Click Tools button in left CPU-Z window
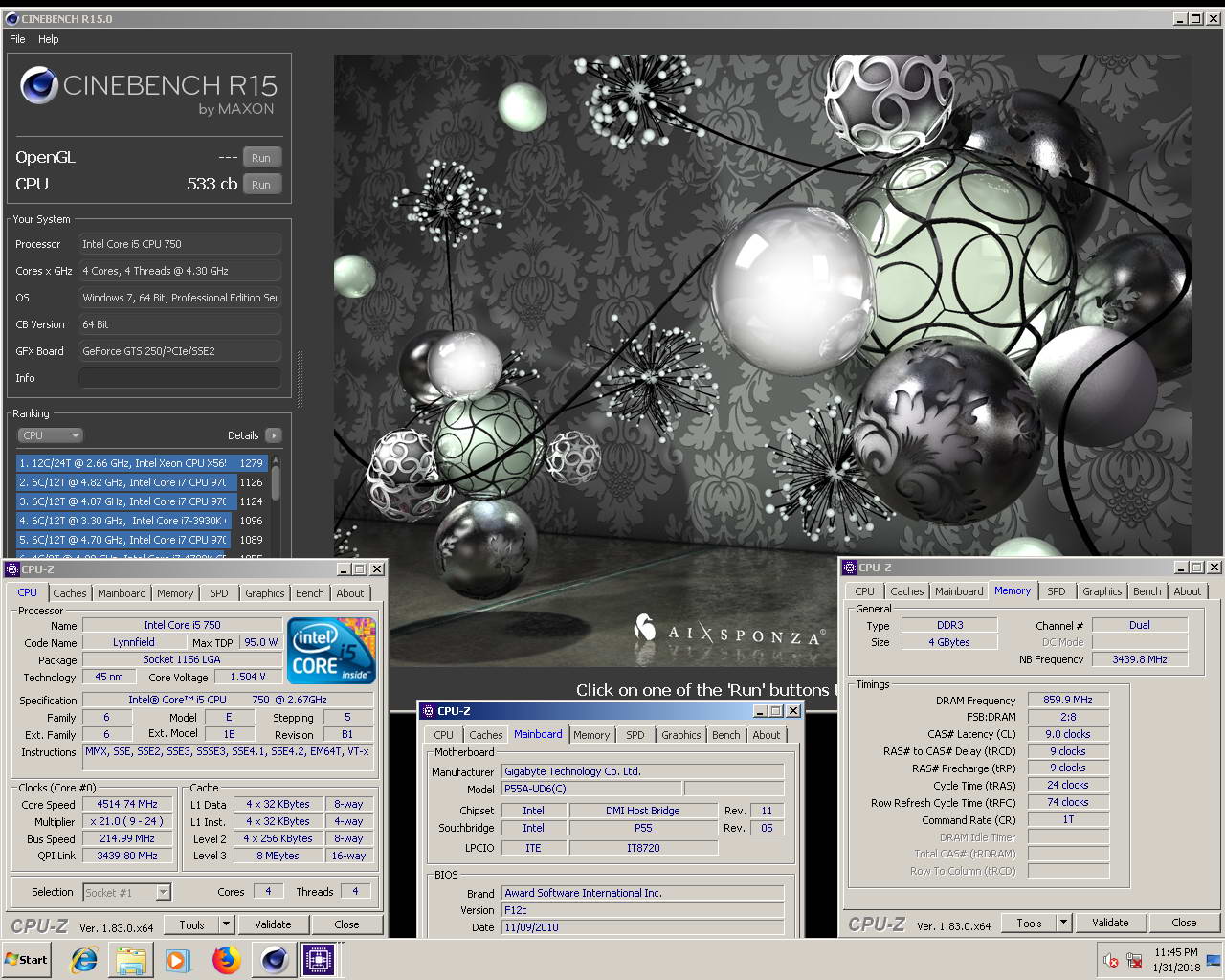This screenshot has width=1225, height=980. tap(191, 924)
